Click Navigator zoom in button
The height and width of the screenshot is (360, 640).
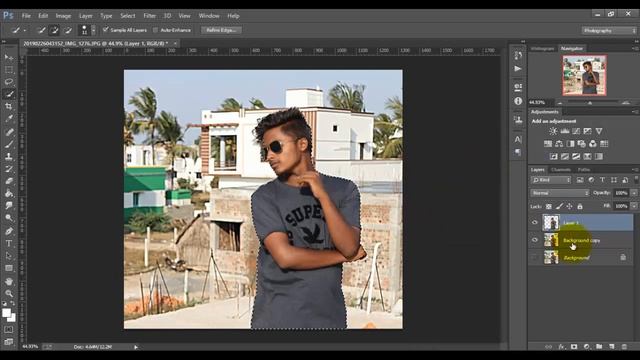pos(626,103)
